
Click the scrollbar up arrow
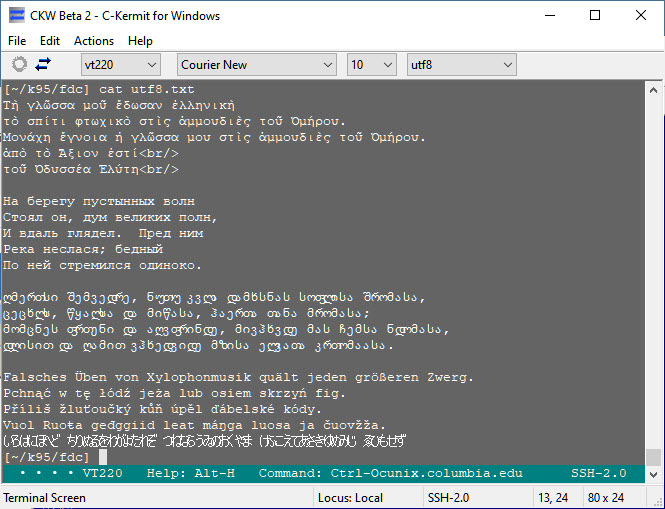click(654, 89)
